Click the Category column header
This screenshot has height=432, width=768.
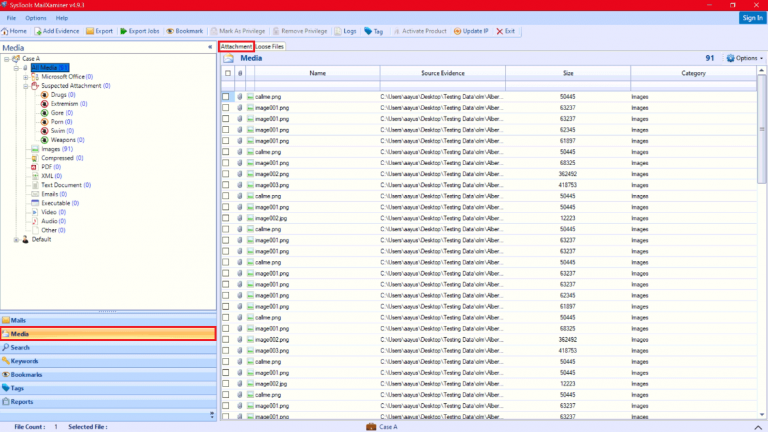click(x=694, y=73)
